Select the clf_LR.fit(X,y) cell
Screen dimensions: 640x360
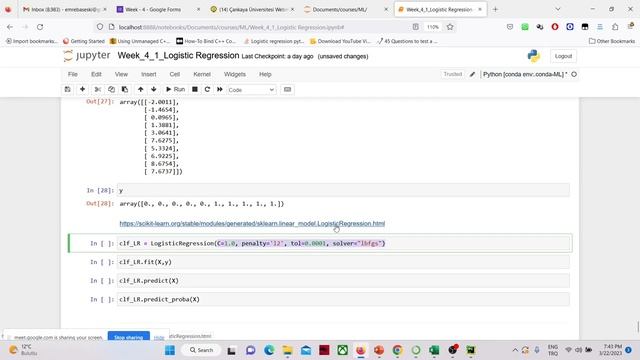tap(343, 262)
